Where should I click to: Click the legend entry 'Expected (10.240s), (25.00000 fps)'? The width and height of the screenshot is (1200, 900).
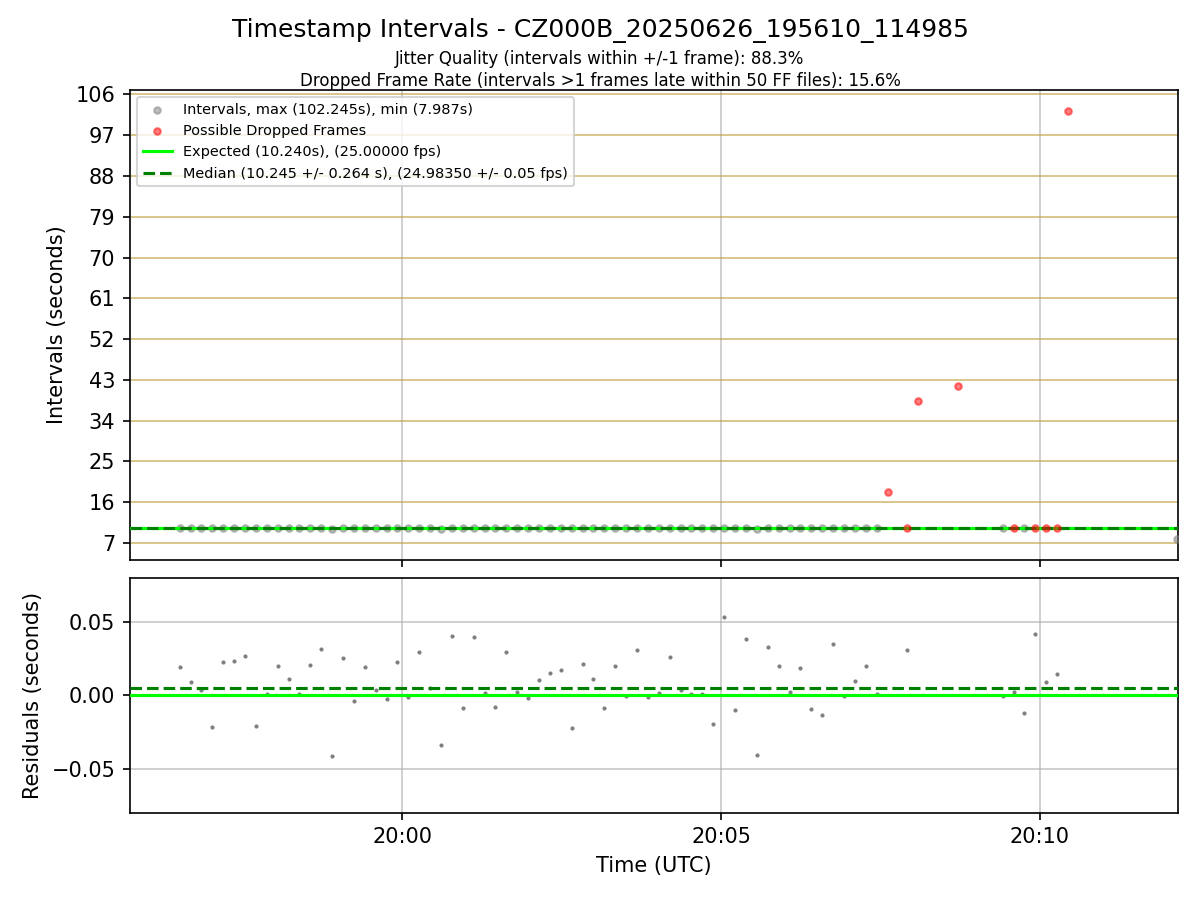[312, 151]
